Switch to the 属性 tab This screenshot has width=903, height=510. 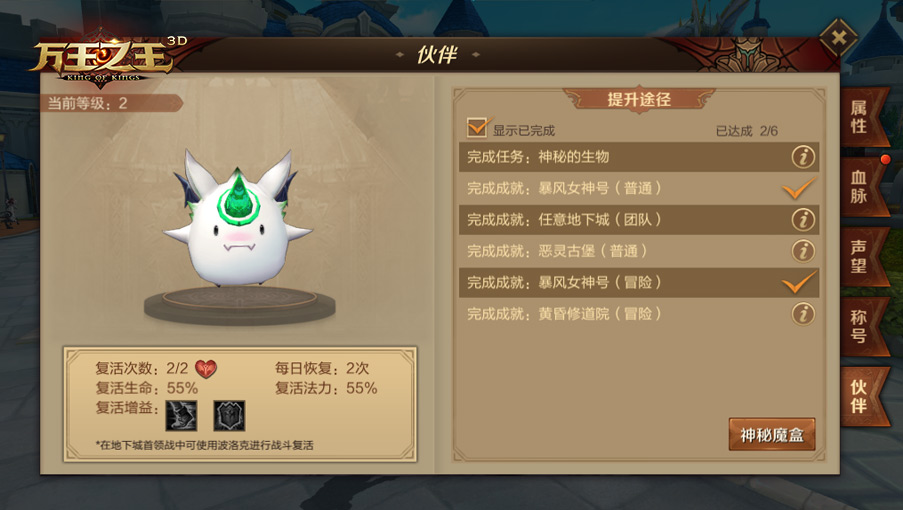862,116
